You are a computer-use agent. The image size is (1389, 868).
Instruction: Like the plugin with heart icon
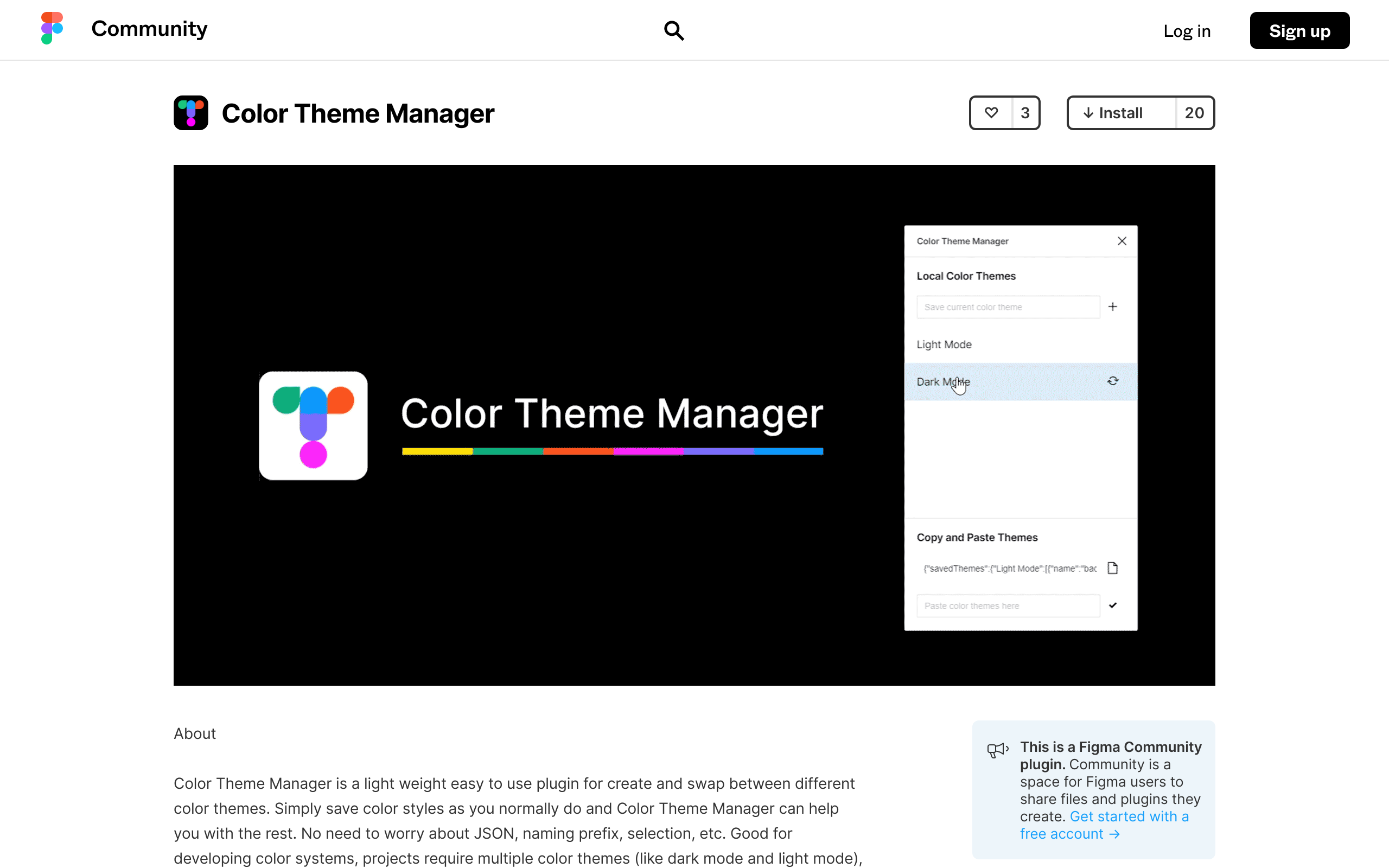[x=991, y=113]
